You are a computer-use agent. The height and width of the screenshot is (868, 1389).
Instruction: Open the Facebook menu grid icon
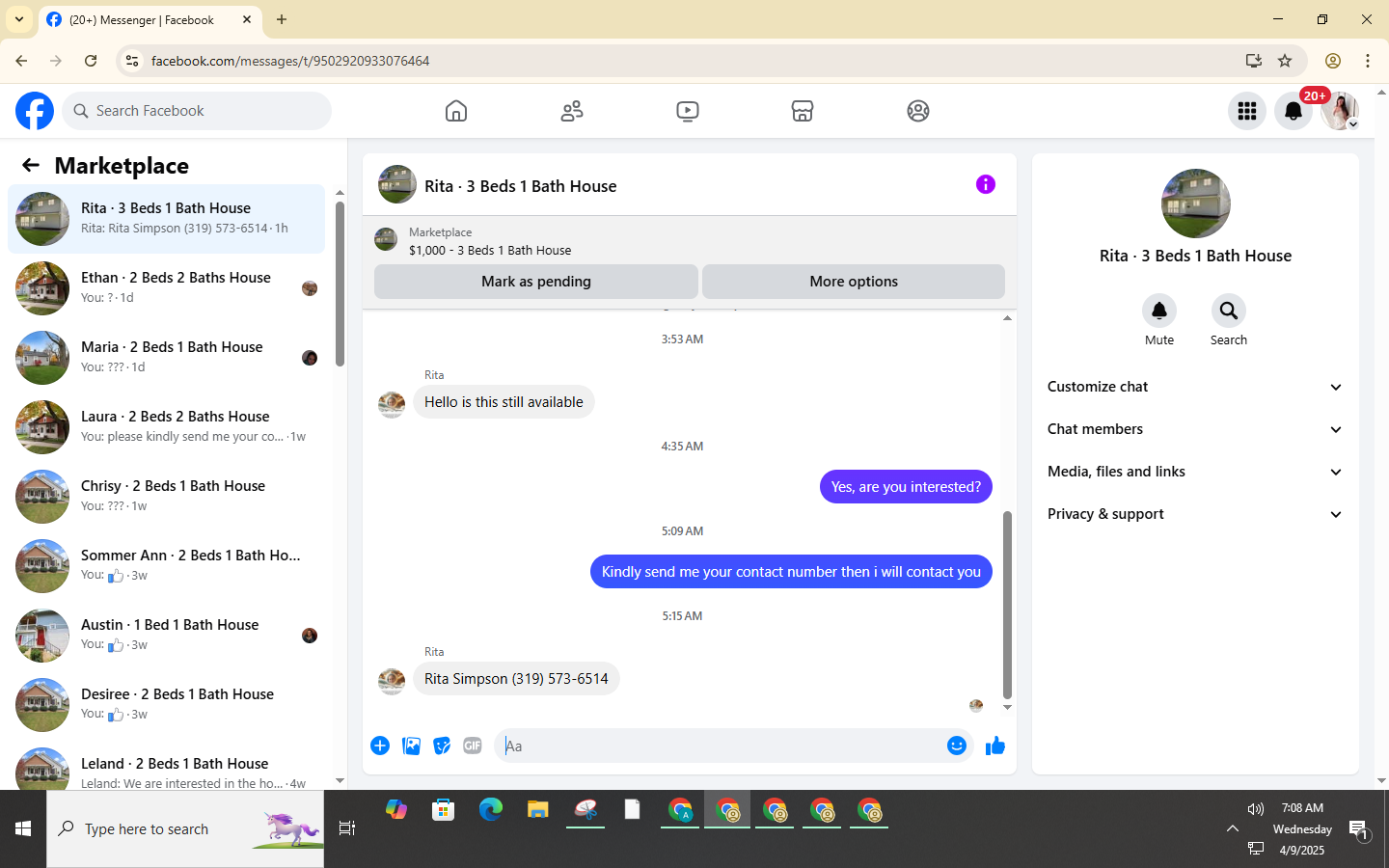pyautogui.click(x=1247, y=111)
